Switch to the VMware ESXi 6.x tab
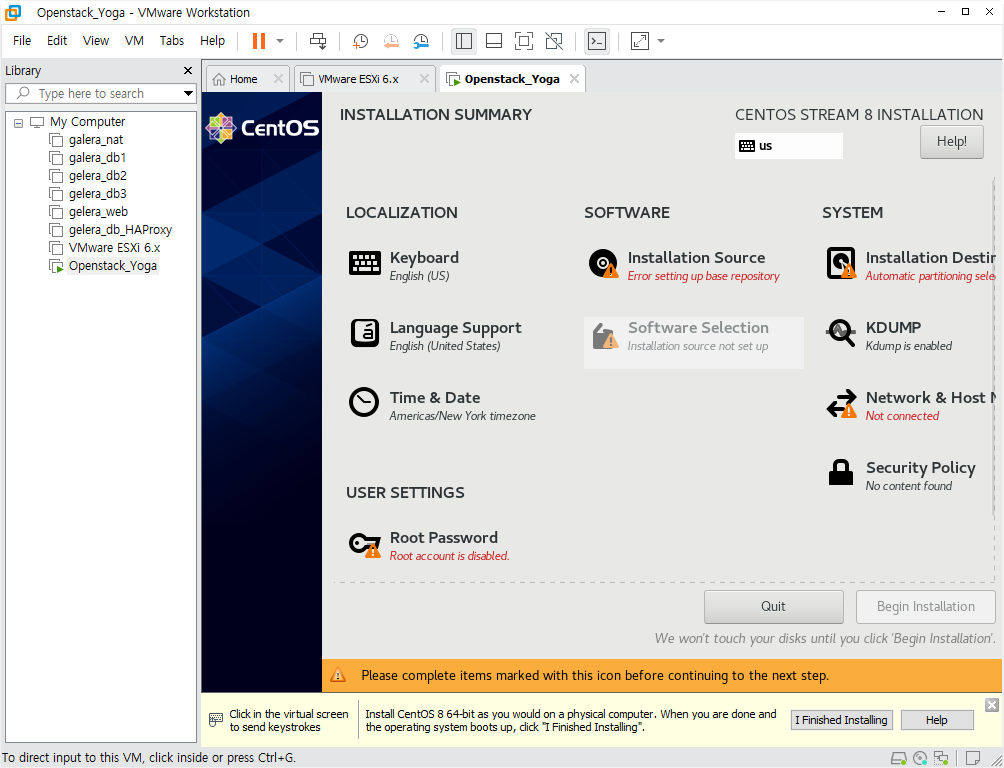Screen dimensions: 1004x768 (x=358, y=79)
